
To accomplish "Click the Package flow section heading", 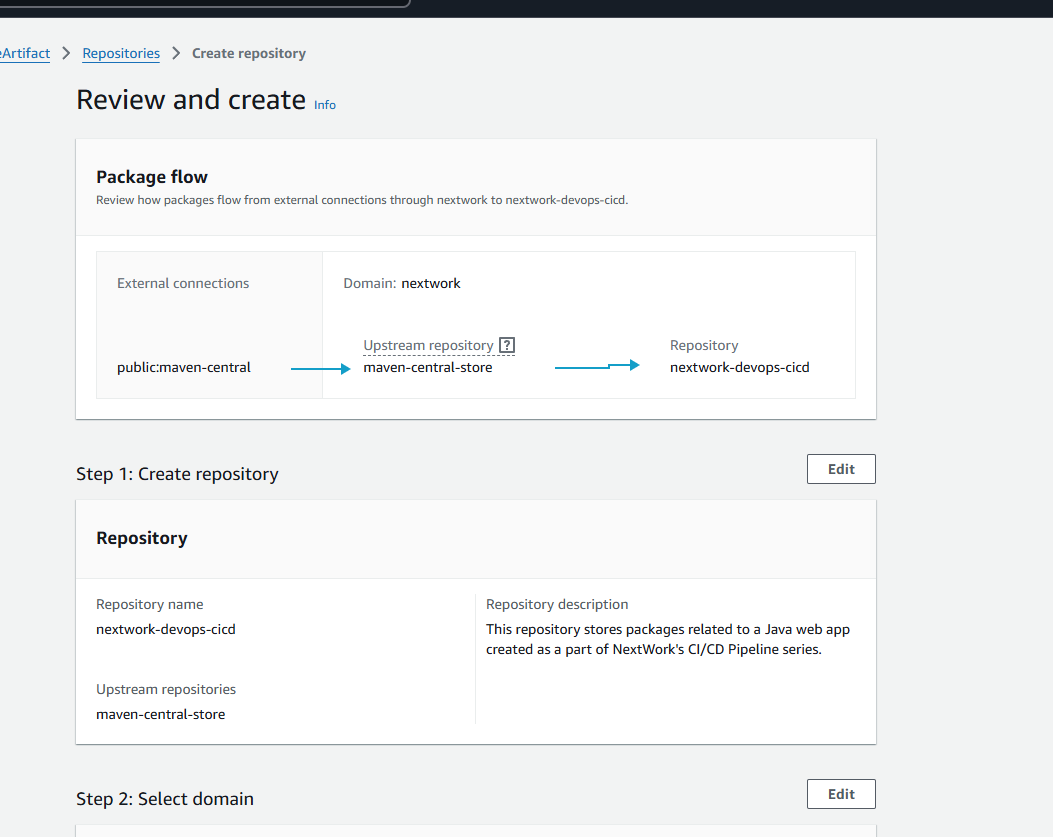I will tap(152, 177).
